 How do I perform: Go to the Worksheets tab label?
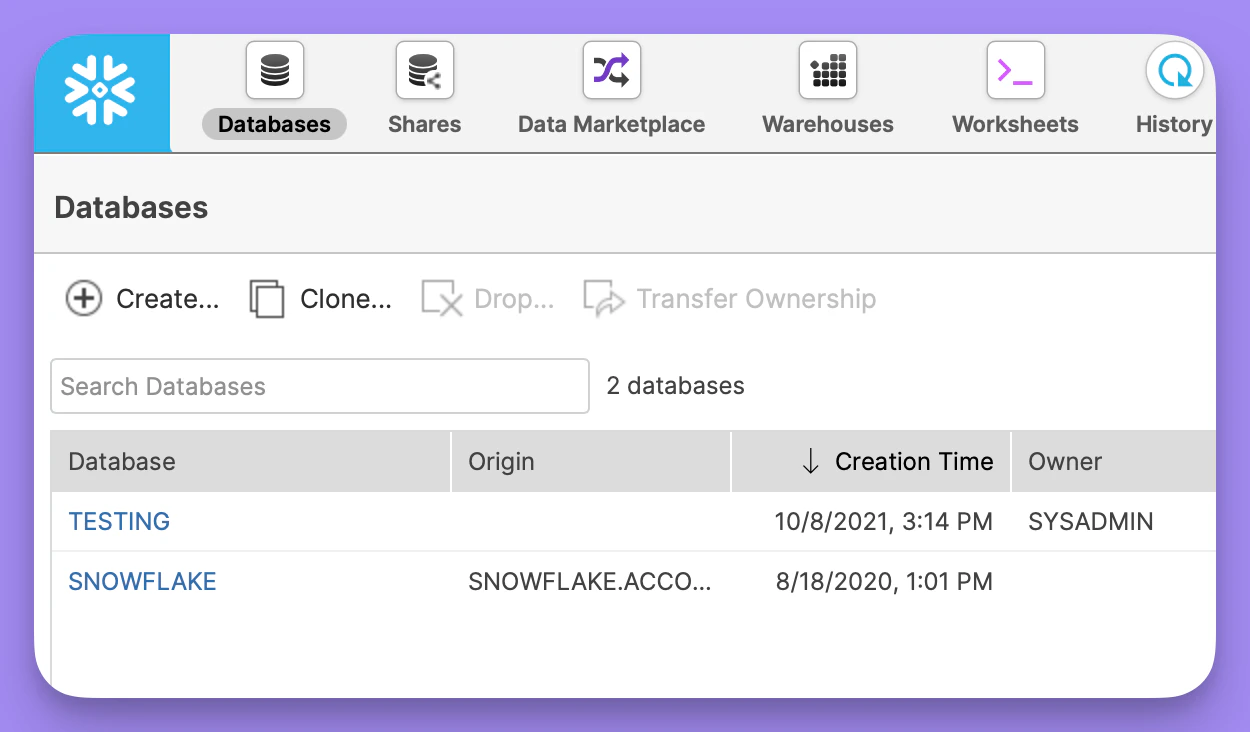click(1016, 124)
